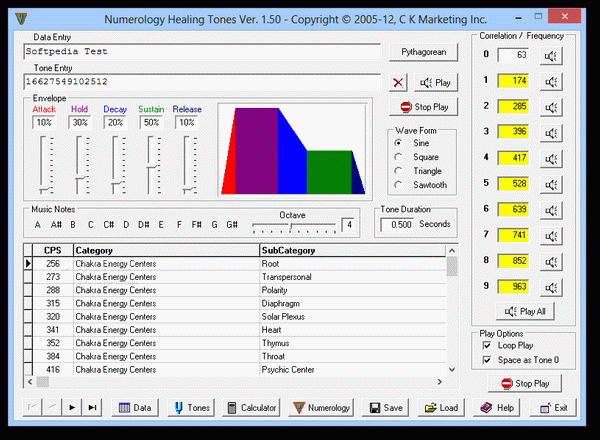This screenshot has height=440, width=600.
Task: Select music note G#
Action: pos(232,225)
